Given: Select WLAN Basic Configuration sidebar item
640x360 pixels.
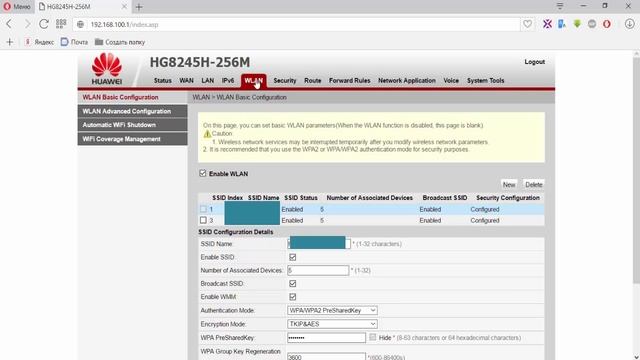Looking at the screenshot, I should pos(133,97).
